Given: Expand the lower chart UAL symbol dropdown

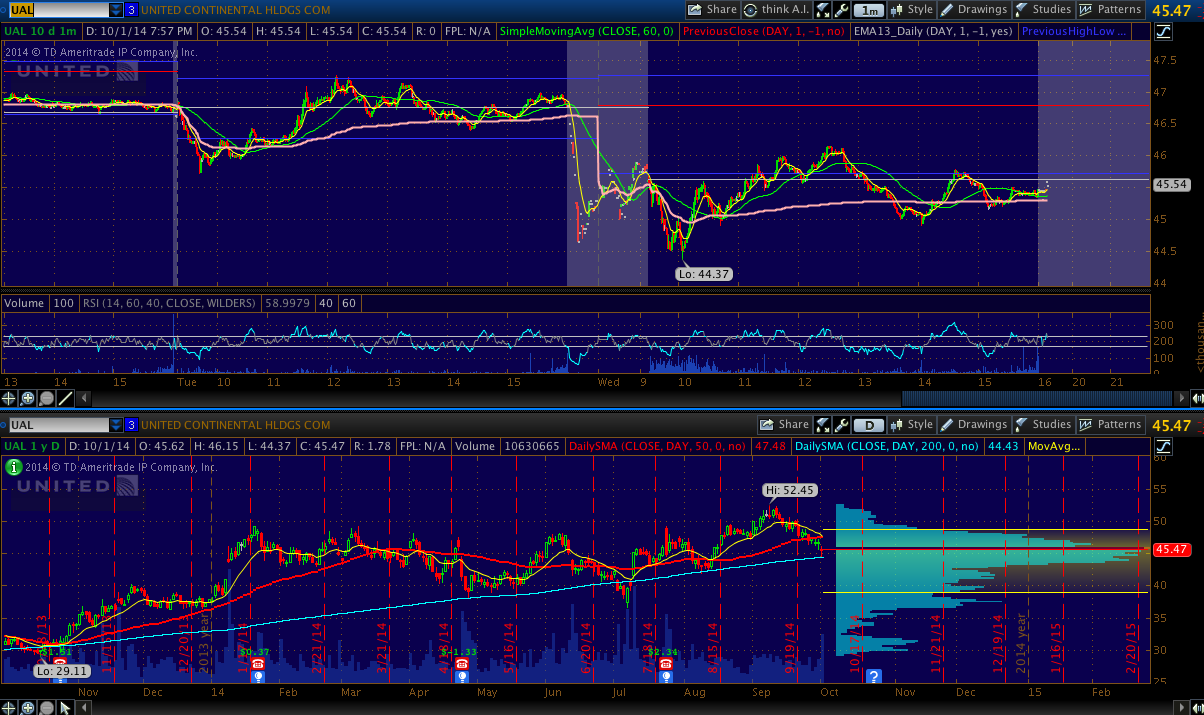Looking at the screenshot, I should tap(117, 425).
